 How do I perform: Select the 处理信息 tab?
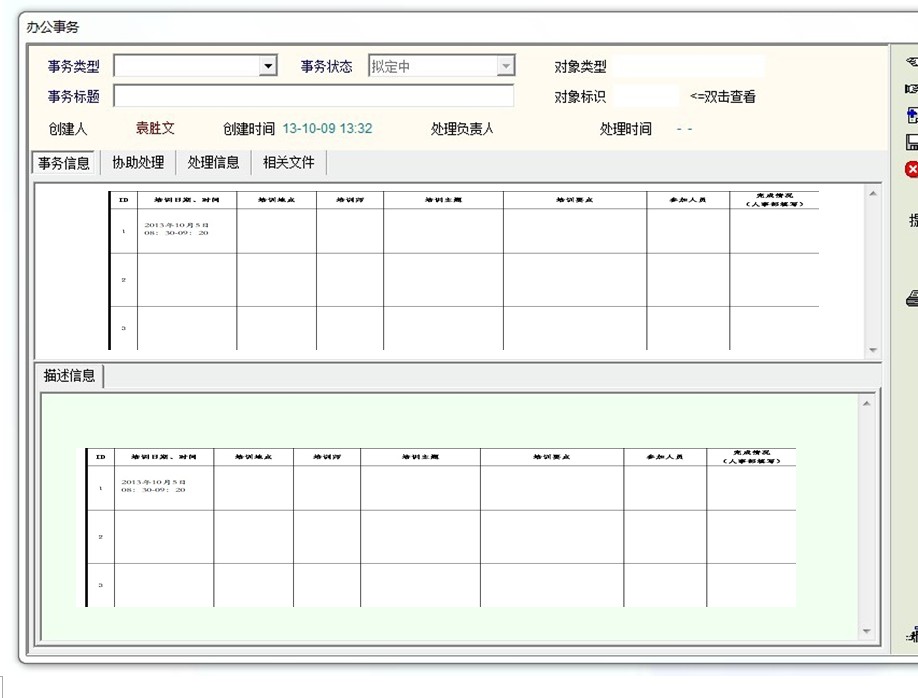213,162
